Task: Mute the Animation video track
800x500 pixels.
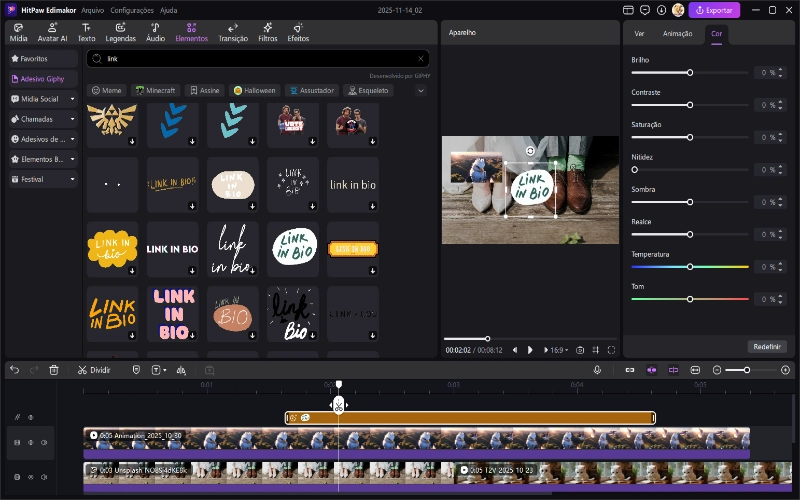Action: click(x=44, y=442)
